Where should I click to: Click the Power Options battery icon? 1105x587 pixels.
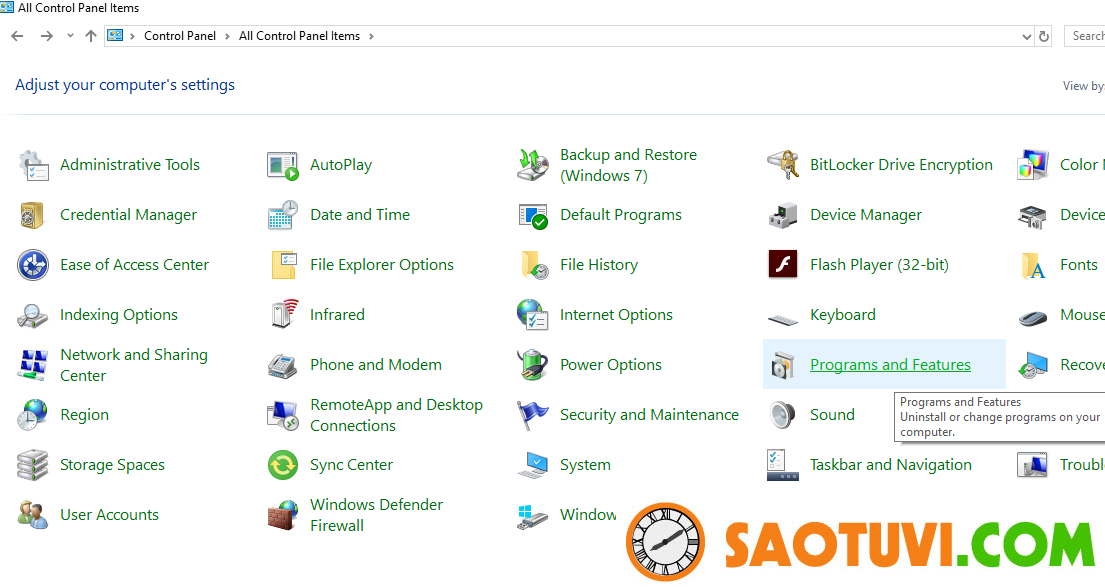[533, 365]
